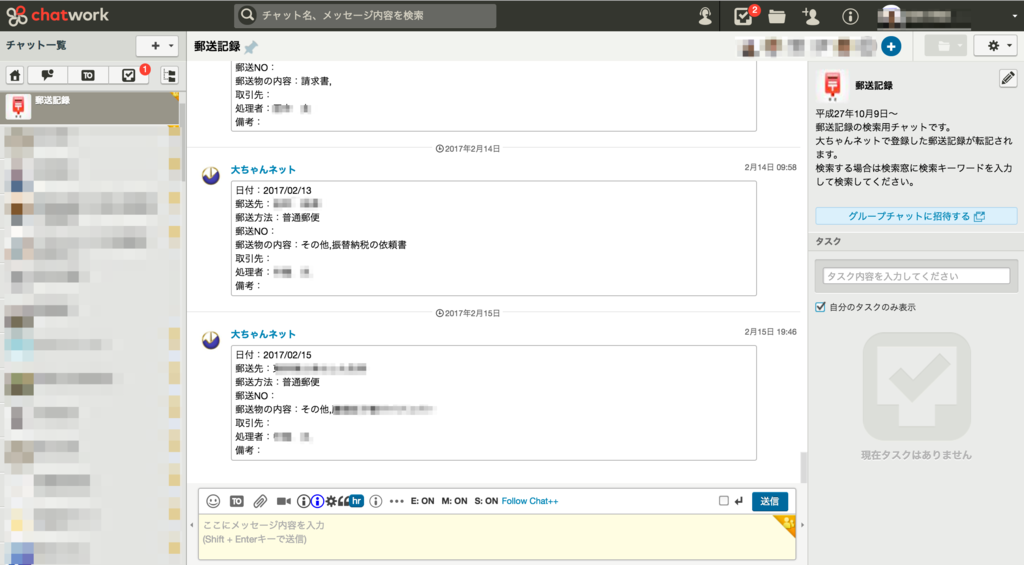Open the info icon in top header
This screenshot has width=1024, height=565.
click(850, 16)
